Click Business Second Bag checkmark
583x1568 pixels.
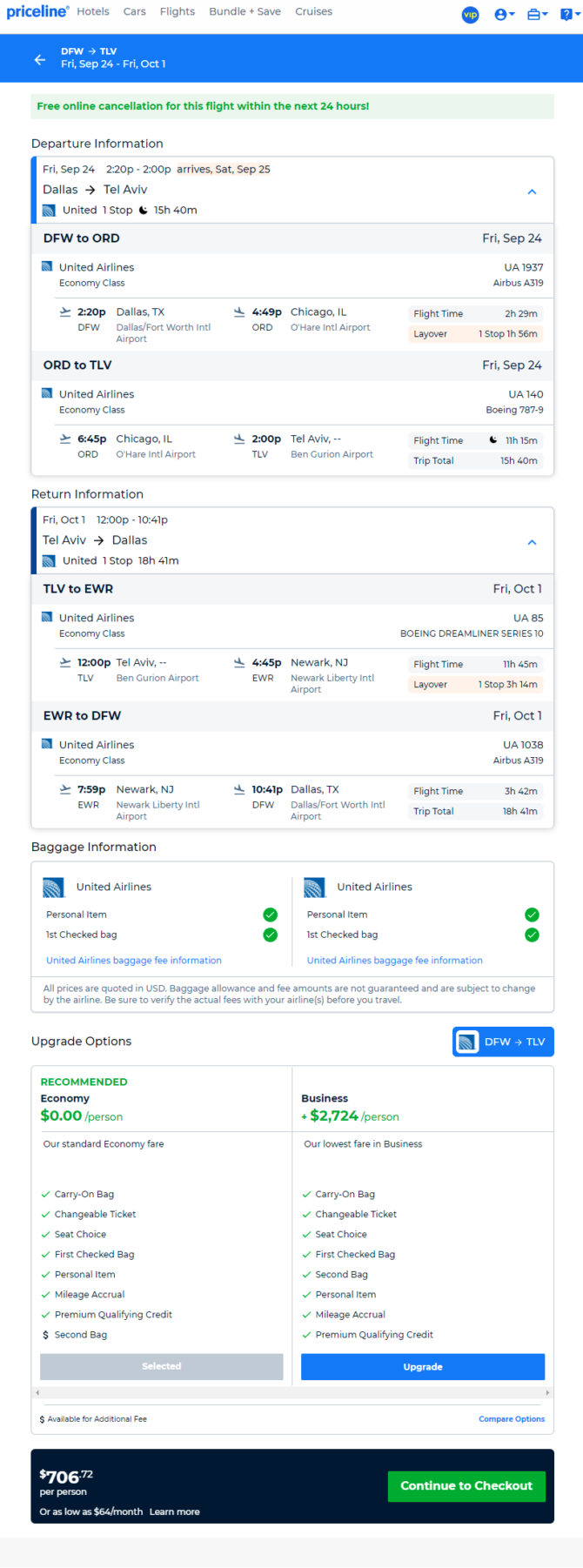click(306, 1275)
